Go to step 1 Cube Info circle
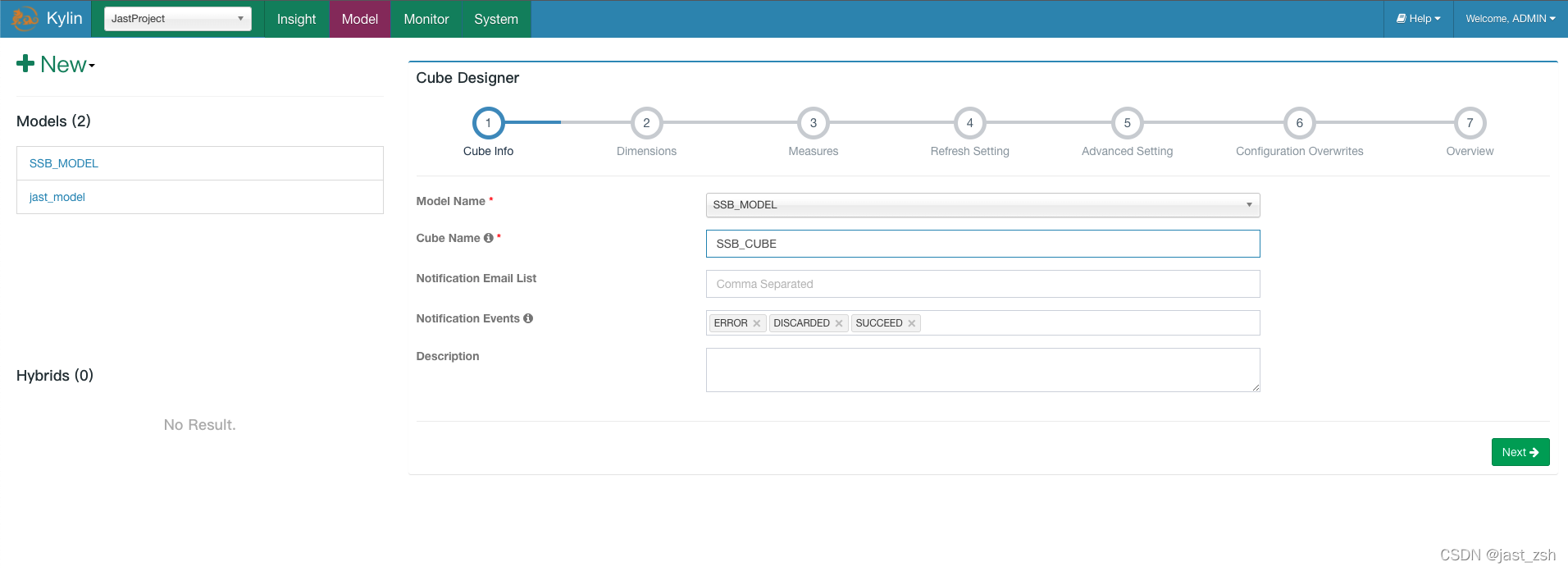The width and height of the screenshot is (1568, 571). click(x=488, y=123)
